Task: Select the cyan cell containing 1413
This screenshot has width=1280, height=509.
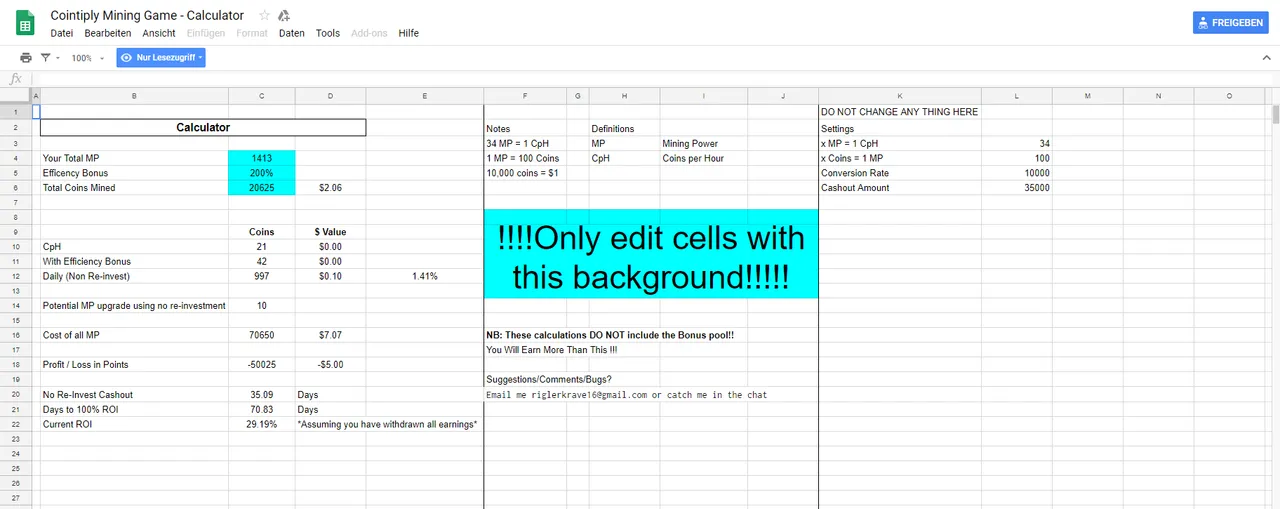Action: point(262,158)
